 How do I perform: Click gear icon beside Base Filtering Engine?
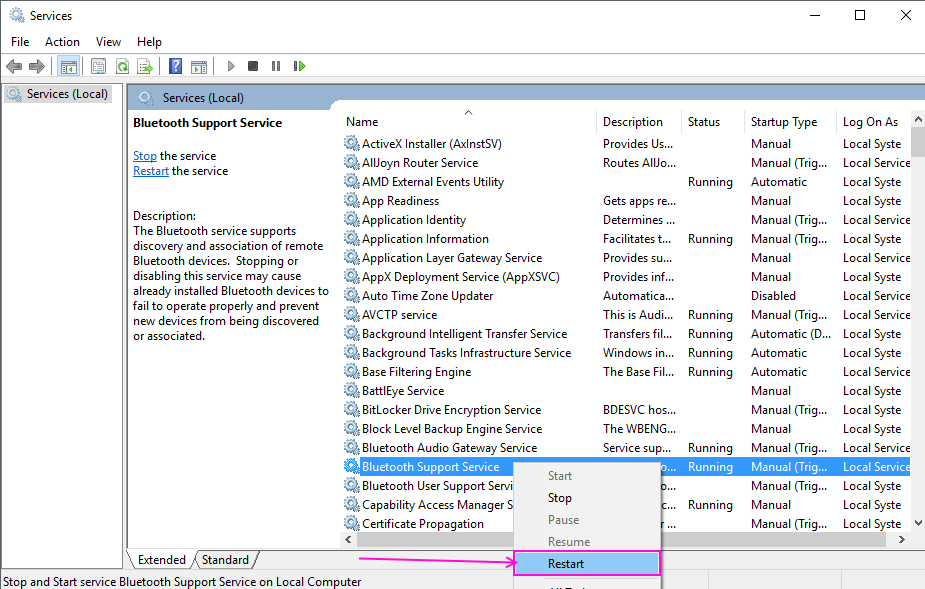pos(352,372)
